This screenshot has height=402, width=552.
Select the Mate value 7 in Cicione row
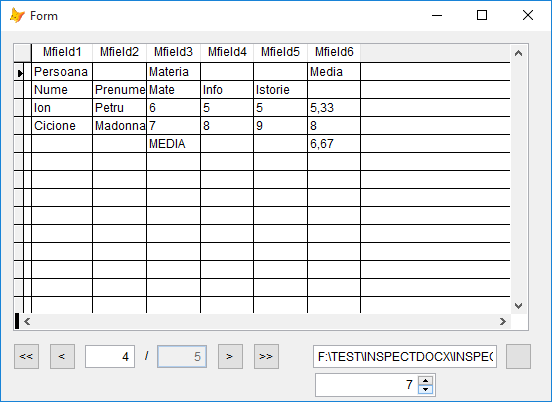point(173,126)
